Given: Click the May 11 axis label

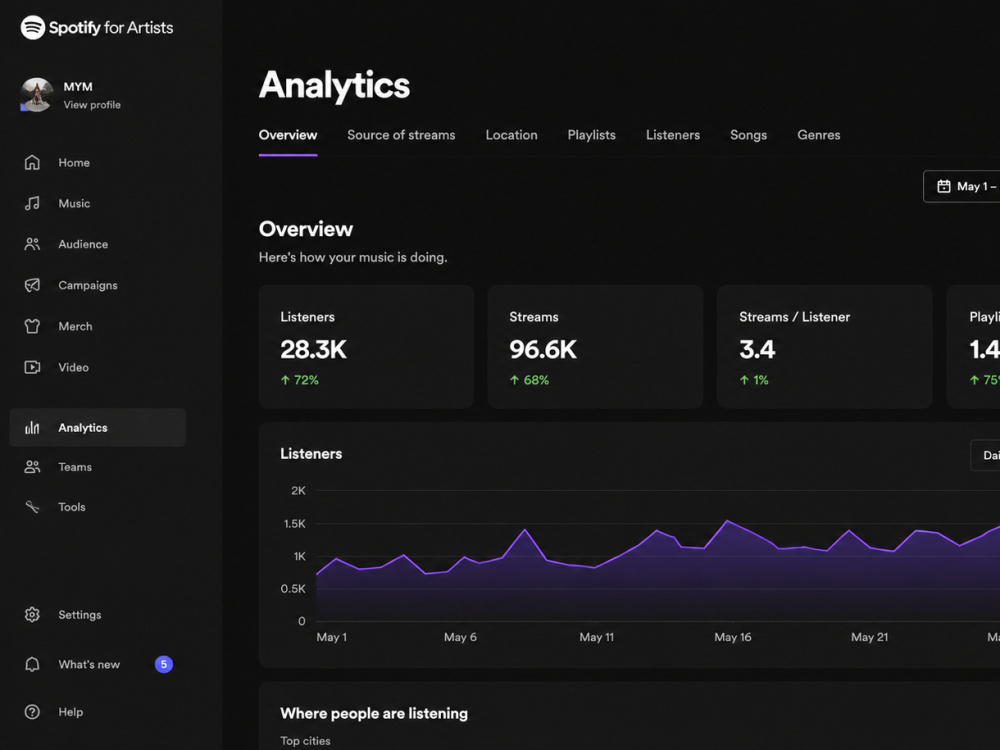Looking at the screenshot, I should point(596,637).
